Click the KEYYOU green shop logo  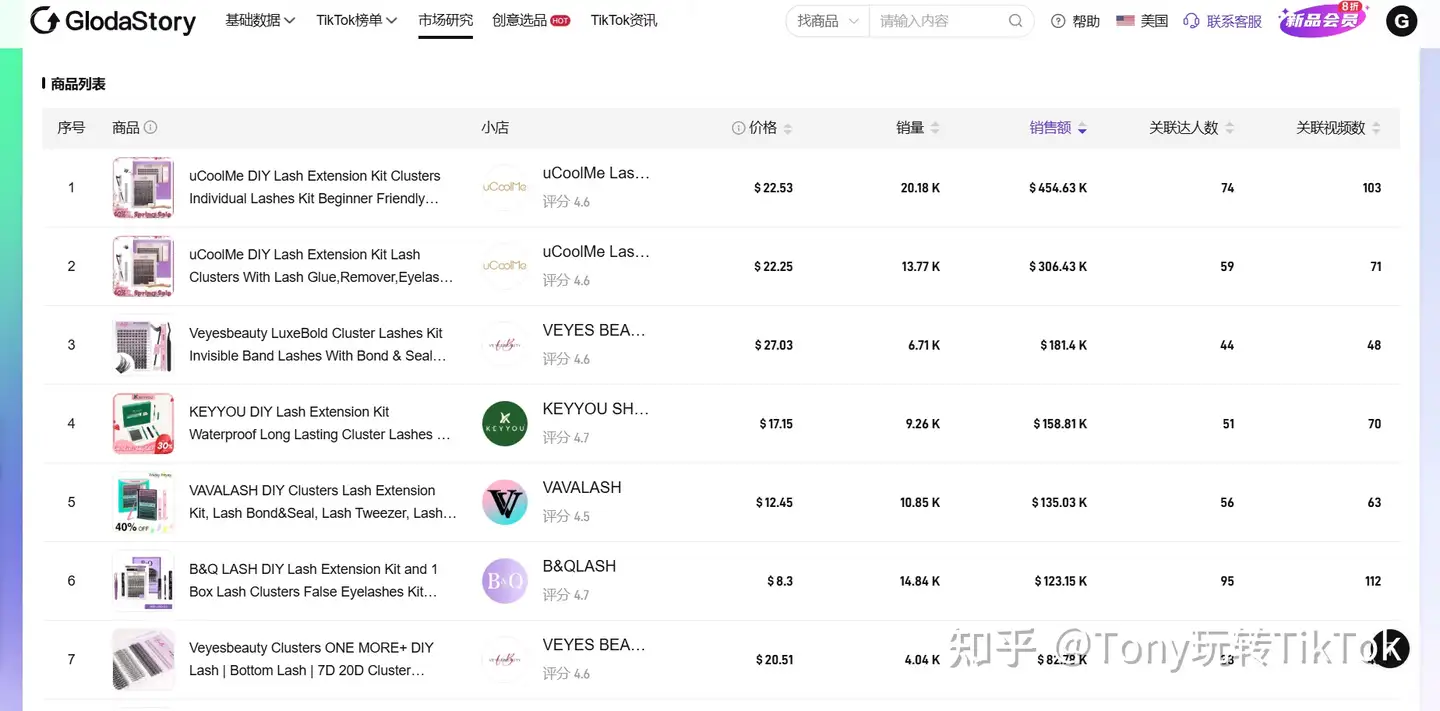pos(505,424)
